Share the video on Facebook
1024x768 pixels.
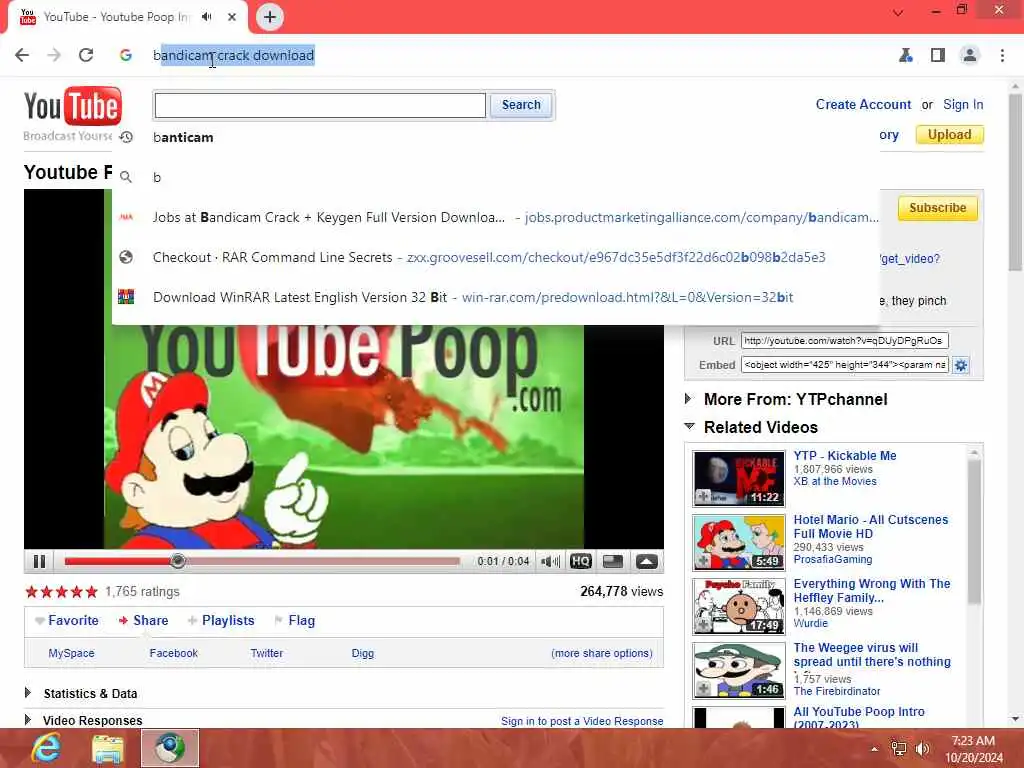coord(173,653)
